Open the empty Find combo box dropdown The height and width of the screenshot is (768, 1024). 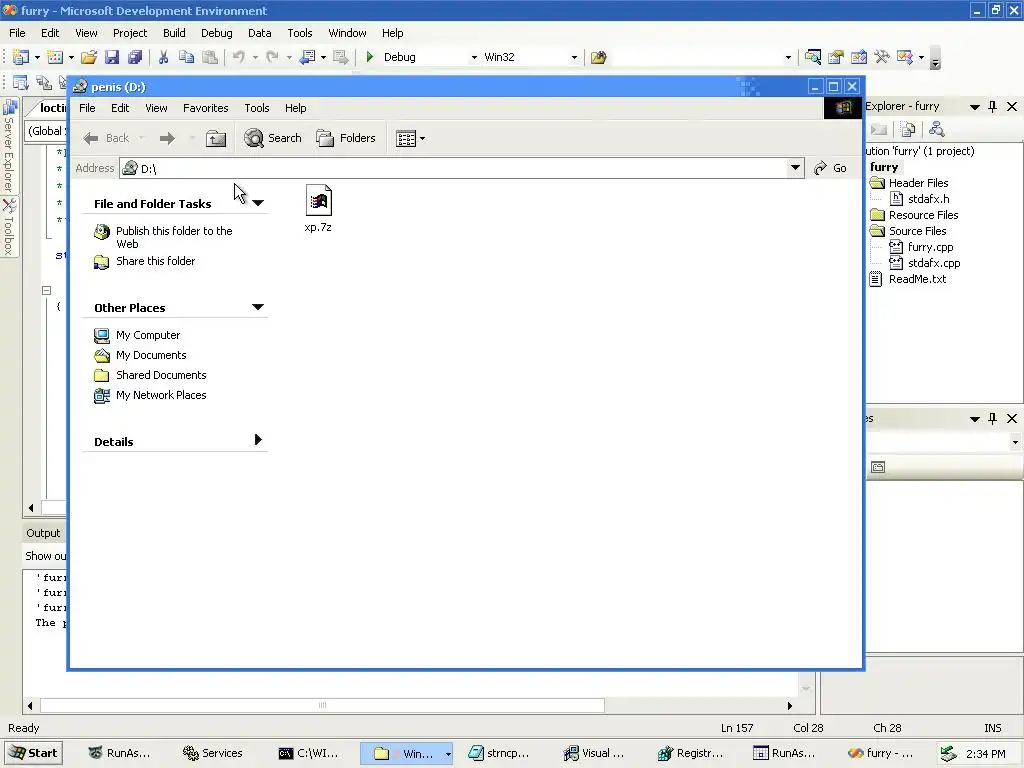point(788,57)
